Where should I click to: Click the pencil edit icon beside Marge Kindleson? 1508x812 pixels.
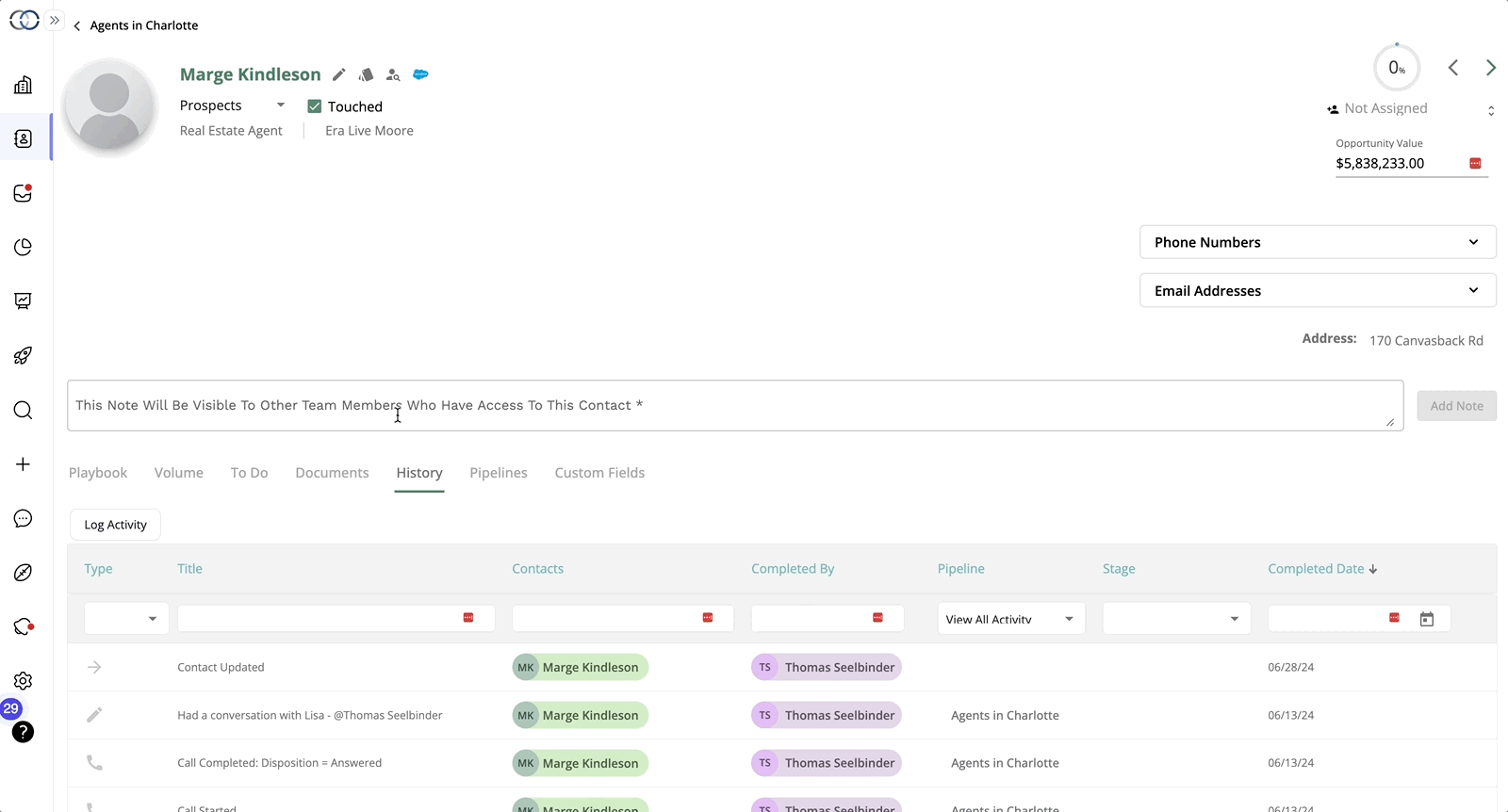click(x=339, y=74)
